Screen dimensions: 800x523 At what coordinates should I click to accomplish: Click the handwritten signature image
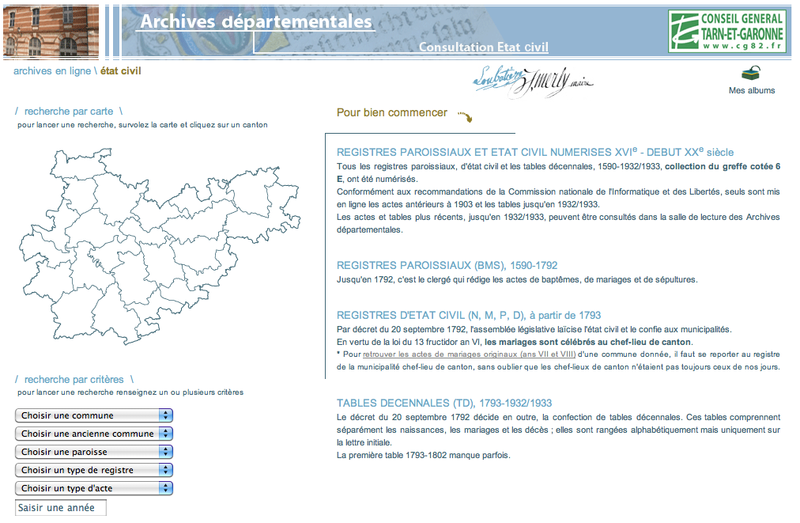(533, 81)
